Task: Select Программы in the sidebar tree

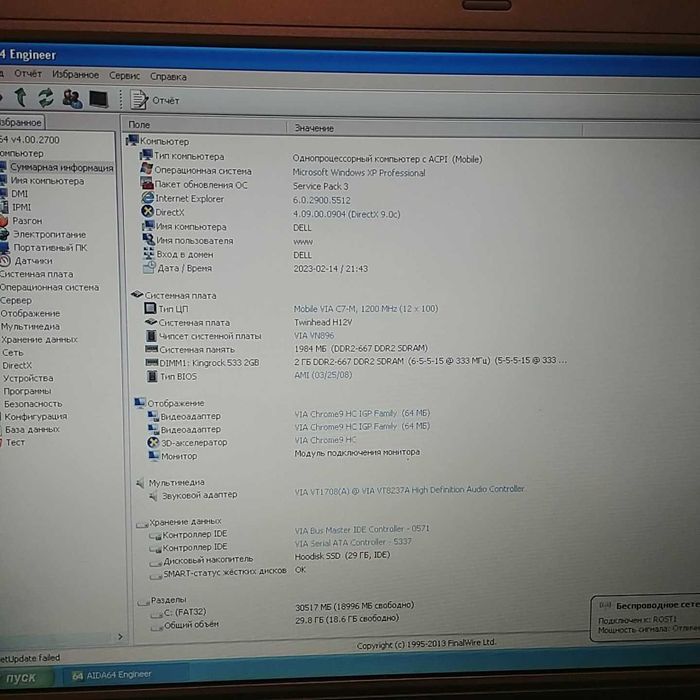Action: coord(27,391)
